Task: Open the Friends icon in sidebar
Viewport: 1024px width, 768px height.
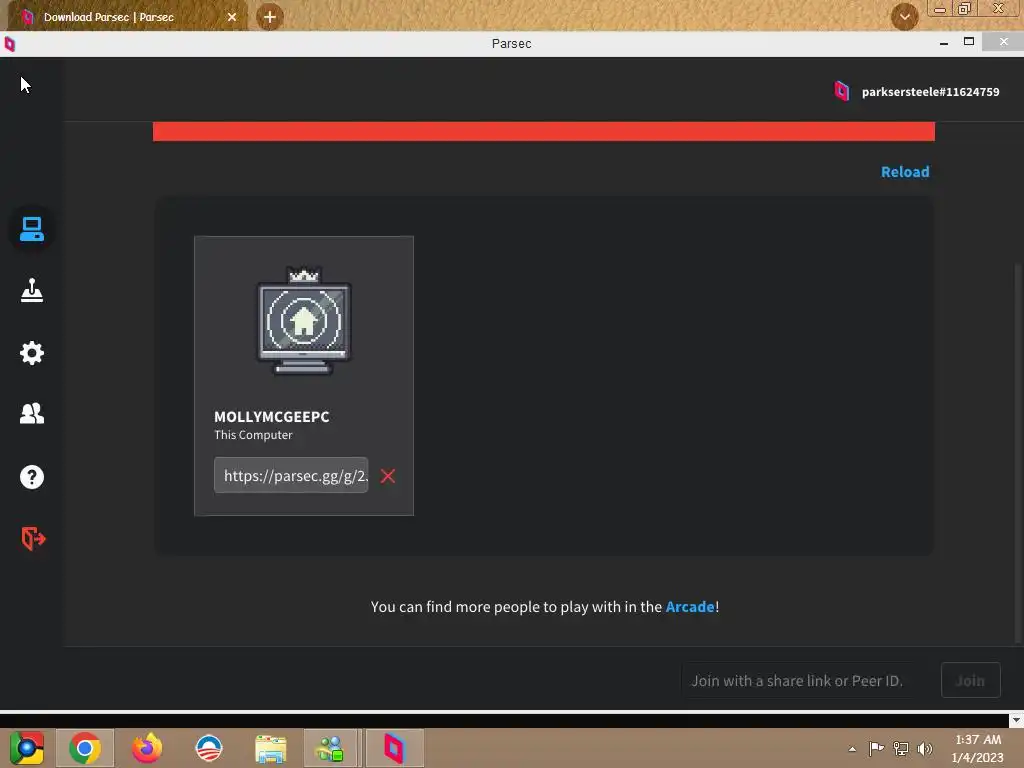Action: (31, 413)
